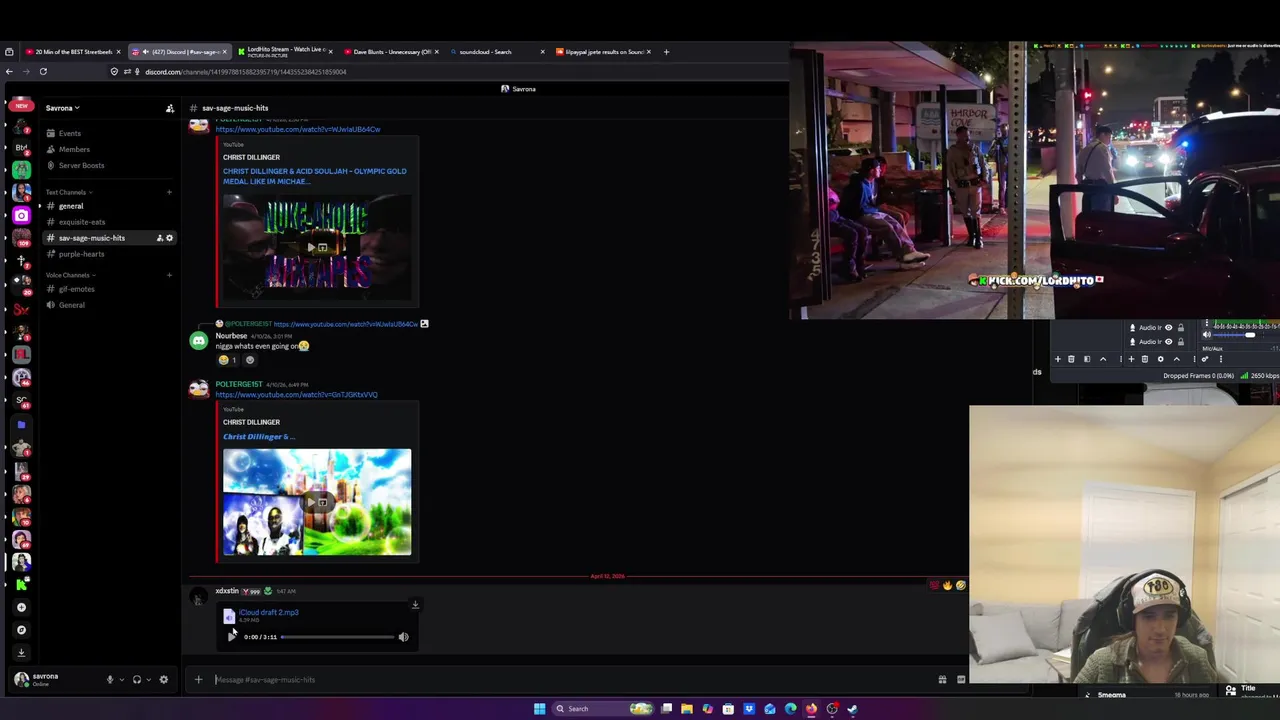
Task: Switch to LordHito Stream Kick tab
Action: [284, 52]
